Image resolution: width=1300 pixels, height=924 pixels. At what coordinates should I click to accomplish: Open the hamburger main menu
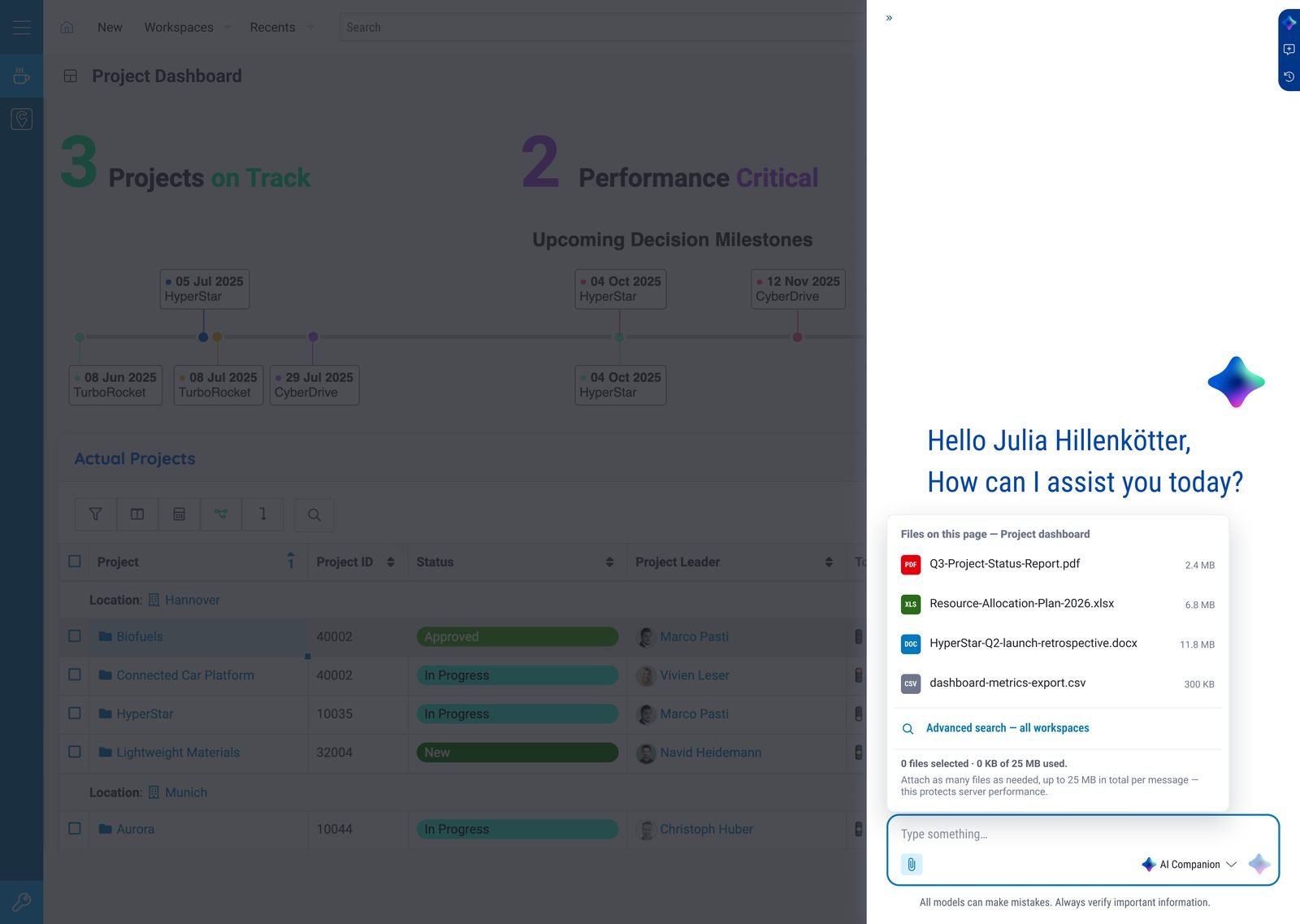pos(22,27)
